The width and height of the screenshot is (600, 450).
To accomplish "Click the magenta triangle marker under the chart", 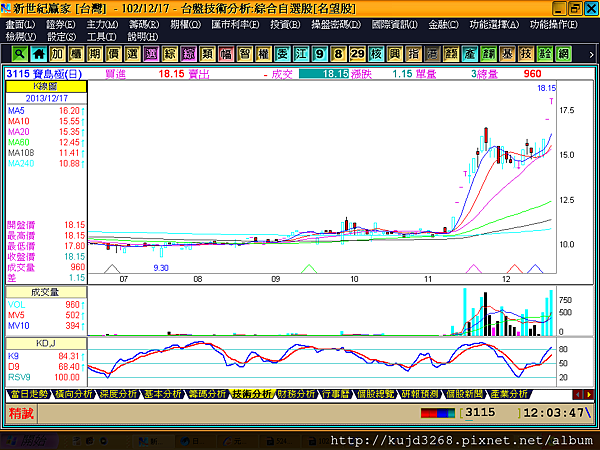I will coord(473,269).
